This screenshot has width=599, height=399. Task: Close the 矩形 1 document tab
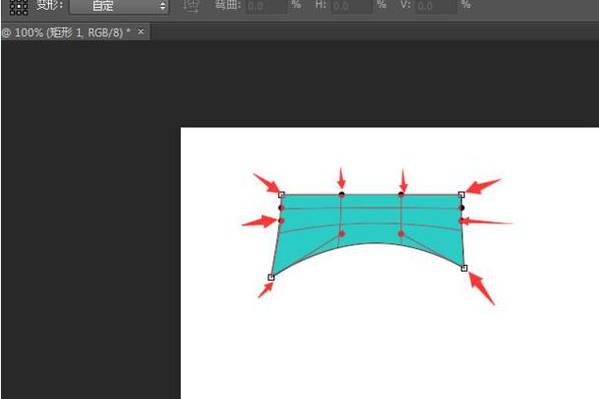141,32
